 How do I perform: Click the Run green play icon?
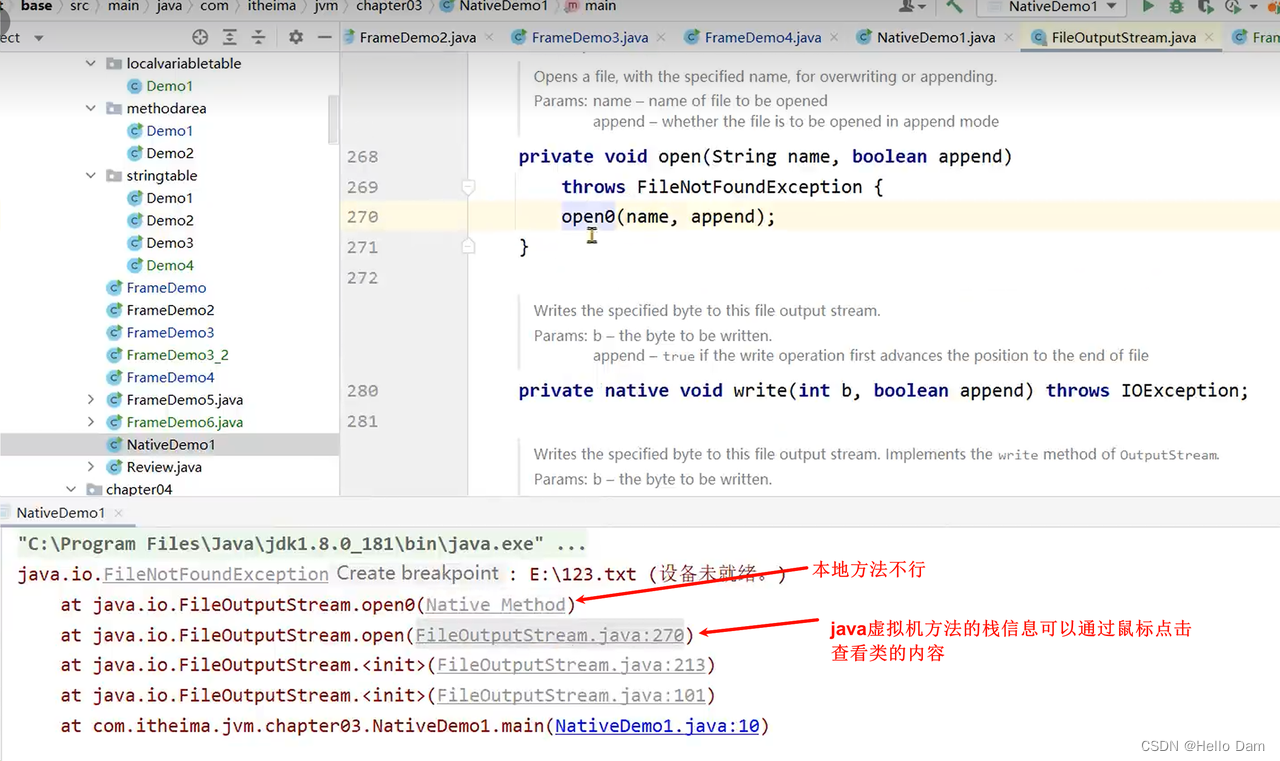tap(1148, 6)
